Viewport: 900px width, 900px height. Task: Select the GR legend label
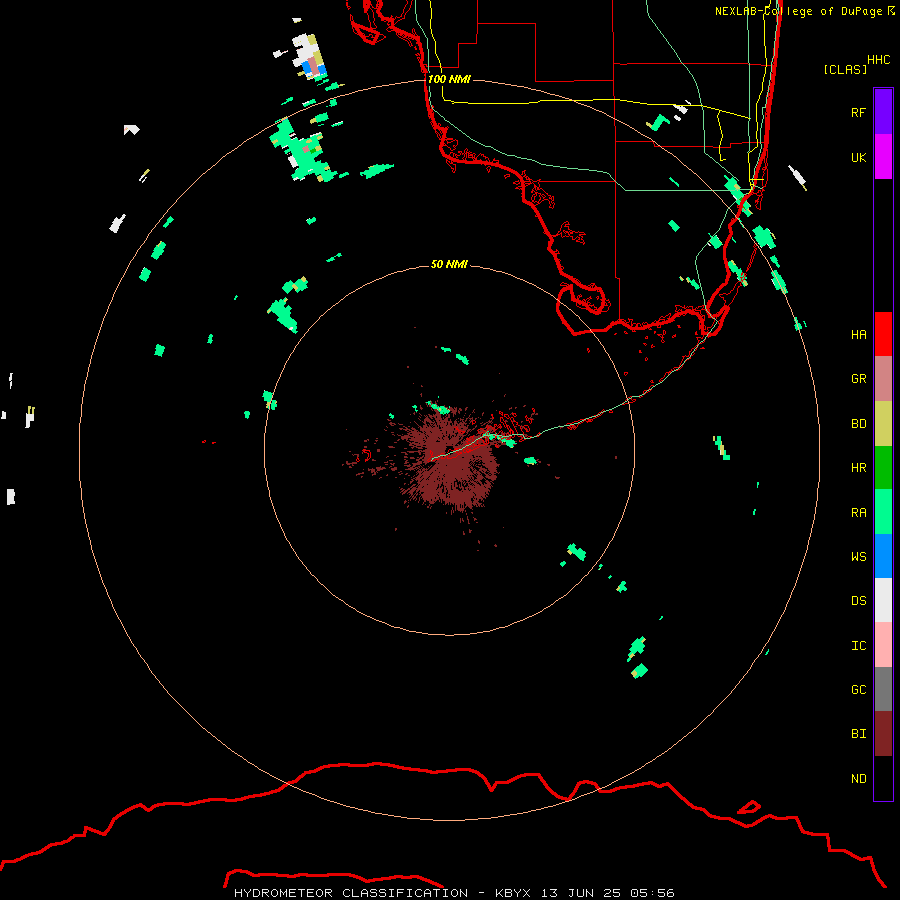click(858, 379)
